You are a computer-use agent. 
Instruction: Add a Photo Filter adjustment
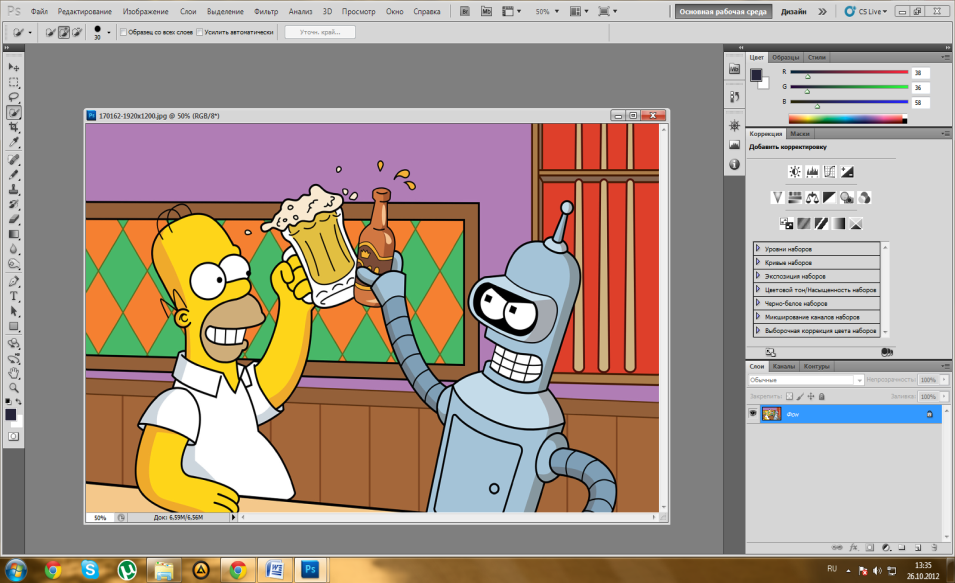(x=847, y=197)
